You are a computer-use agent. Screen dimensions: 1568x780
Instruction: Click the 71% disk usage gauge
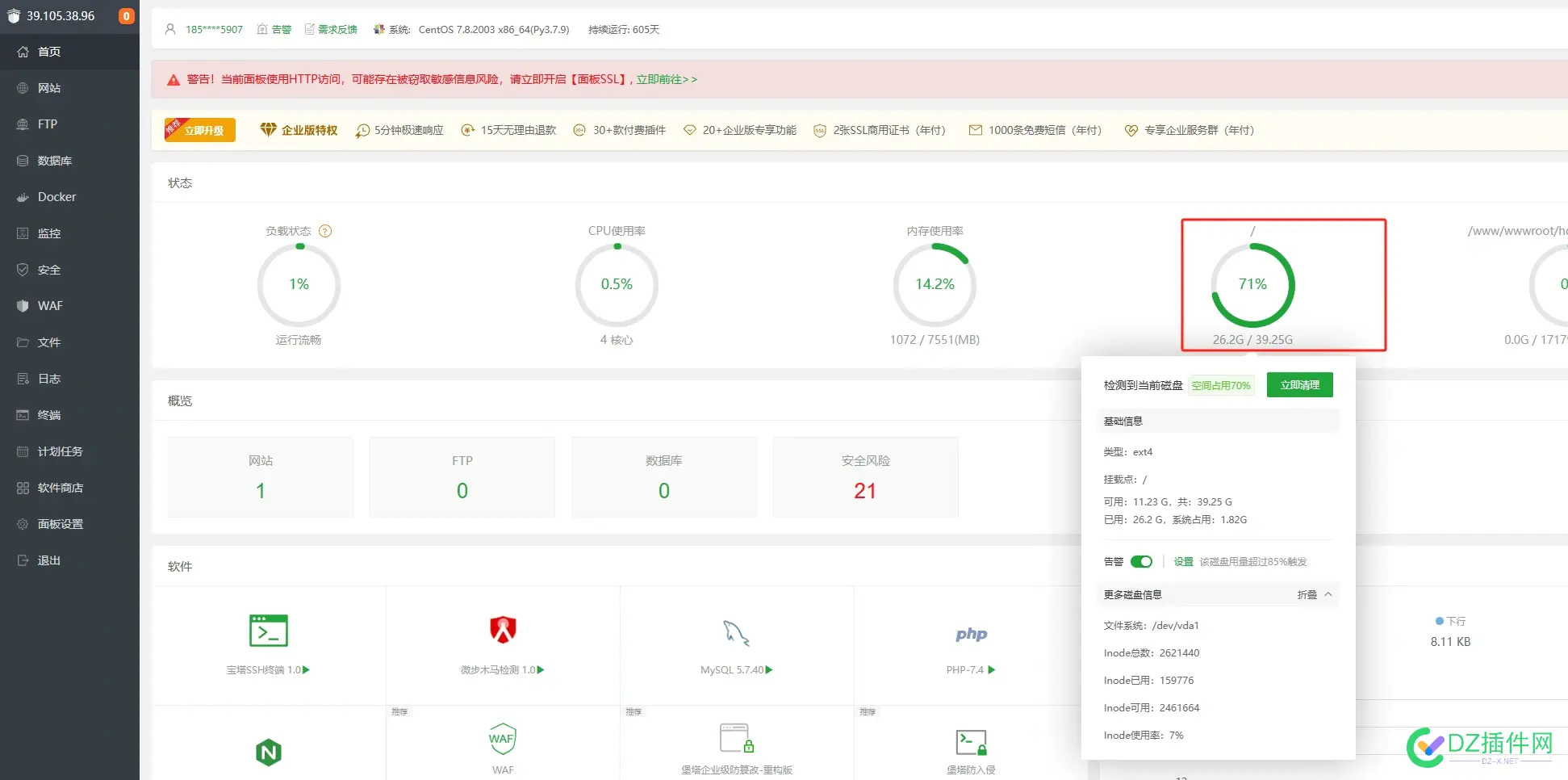tap(1252, 284)
